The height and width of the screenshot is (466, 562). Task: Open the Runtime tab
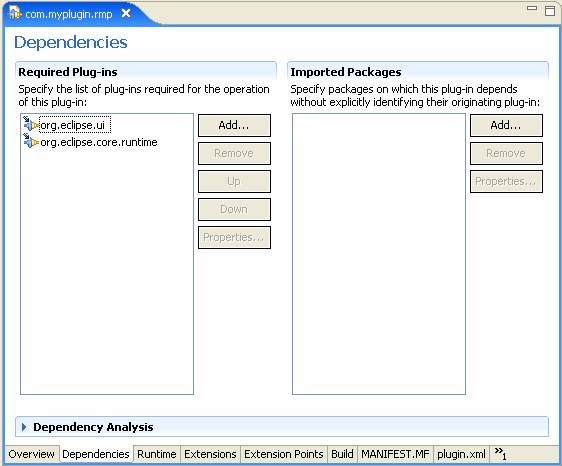pos(157,454)
